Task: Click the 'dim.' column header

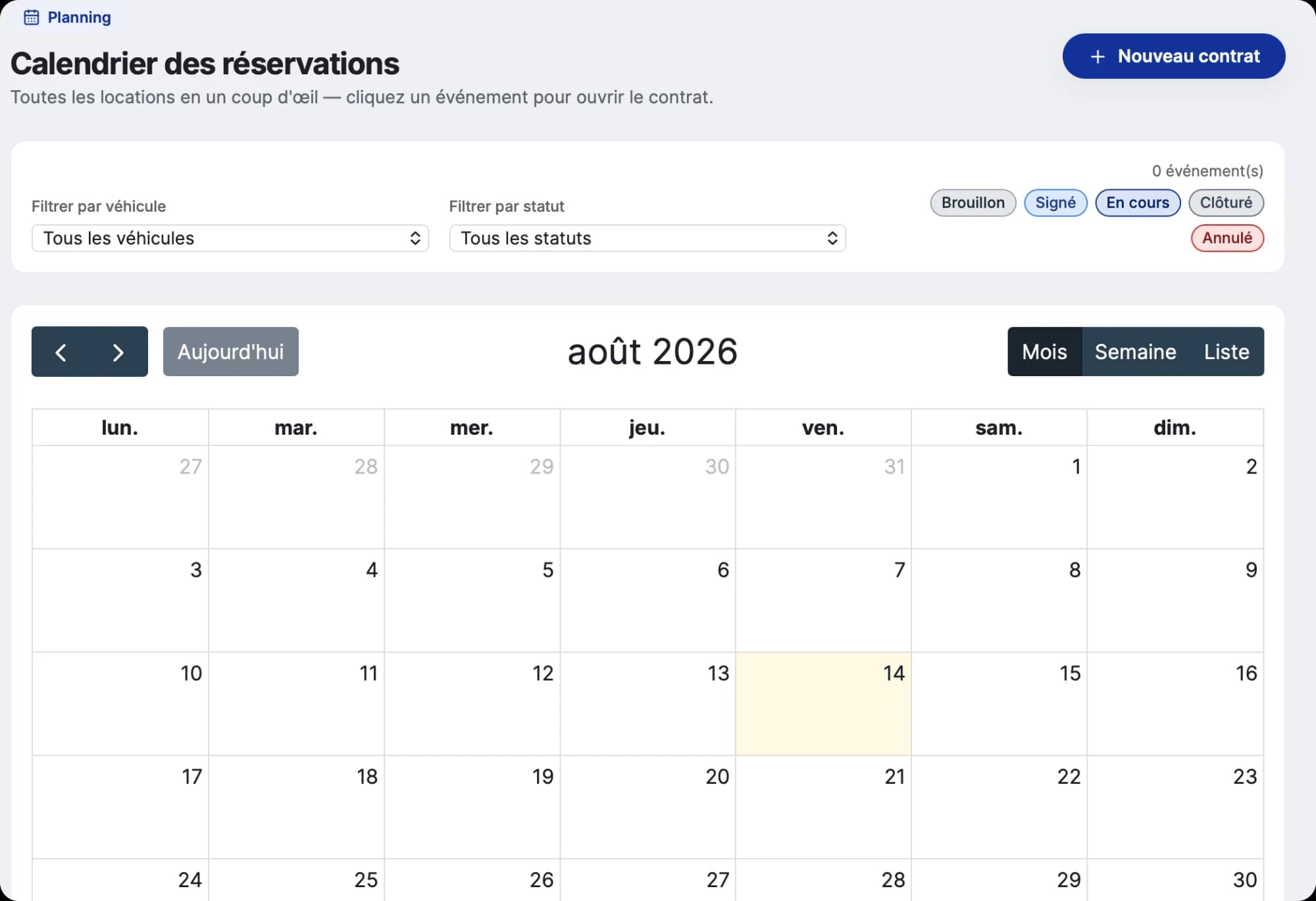Action: [x=1175, y=427]
